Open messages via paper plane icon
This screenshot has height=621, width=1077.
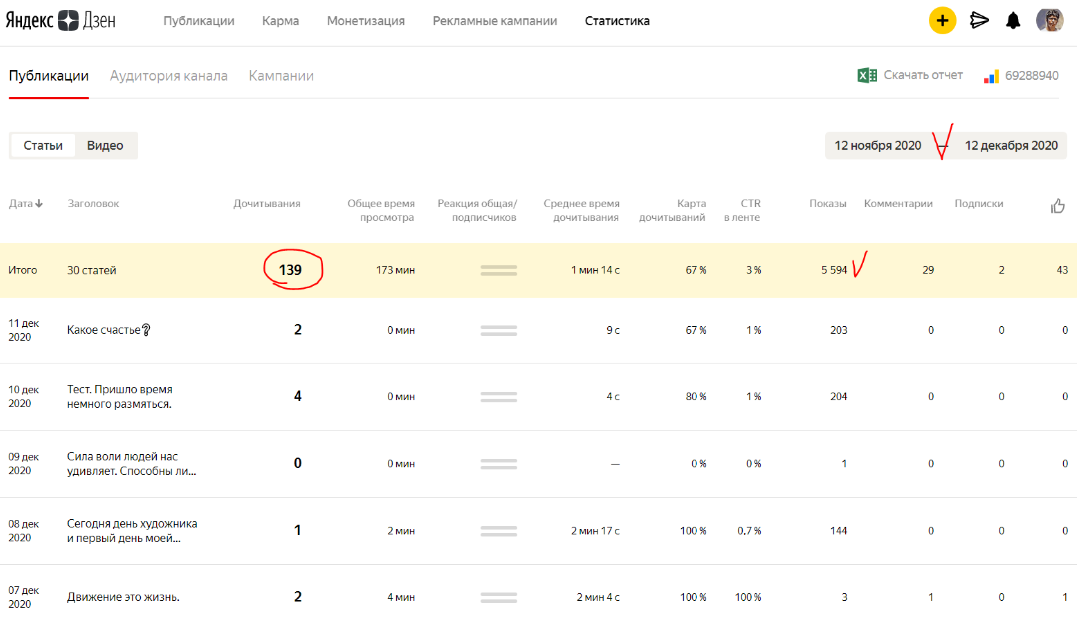coord(979,20)
